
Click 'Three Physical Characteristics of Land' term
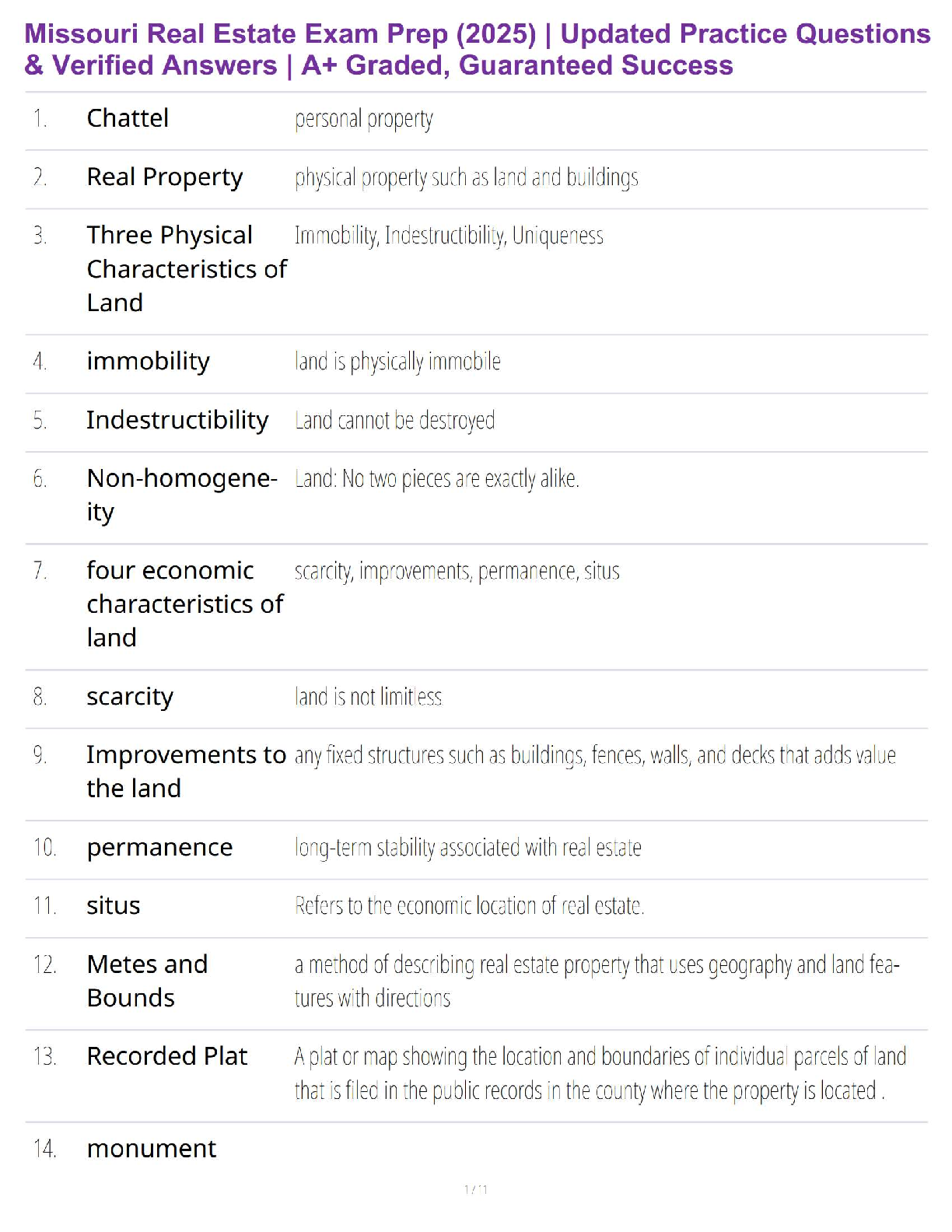click(186, 268)
